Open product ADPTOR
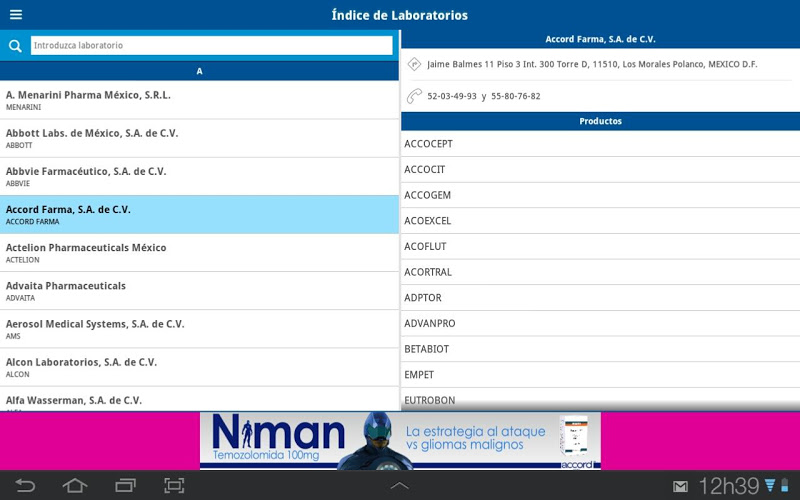 (x=601, y=297)
